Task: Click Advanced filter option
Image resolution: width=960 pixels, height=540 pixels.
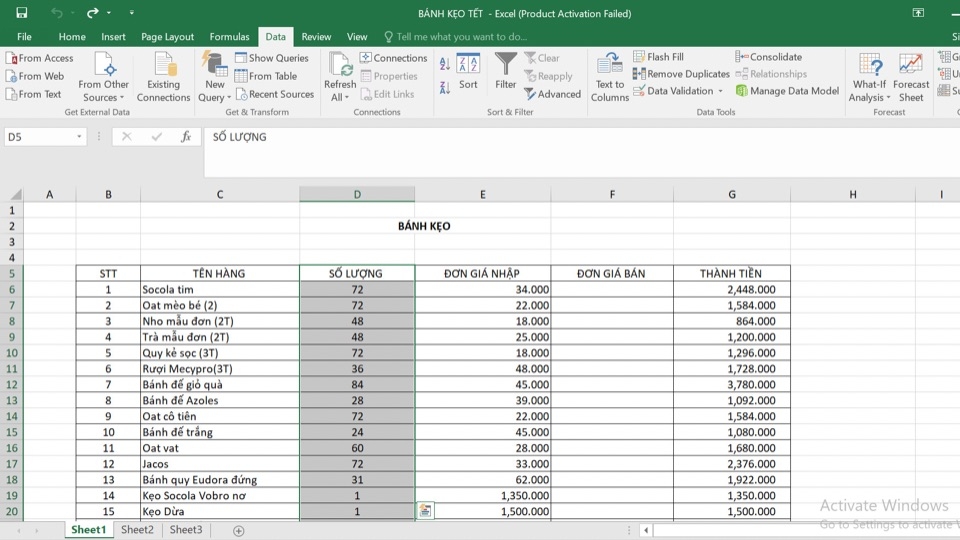Action: pos(553,94)
